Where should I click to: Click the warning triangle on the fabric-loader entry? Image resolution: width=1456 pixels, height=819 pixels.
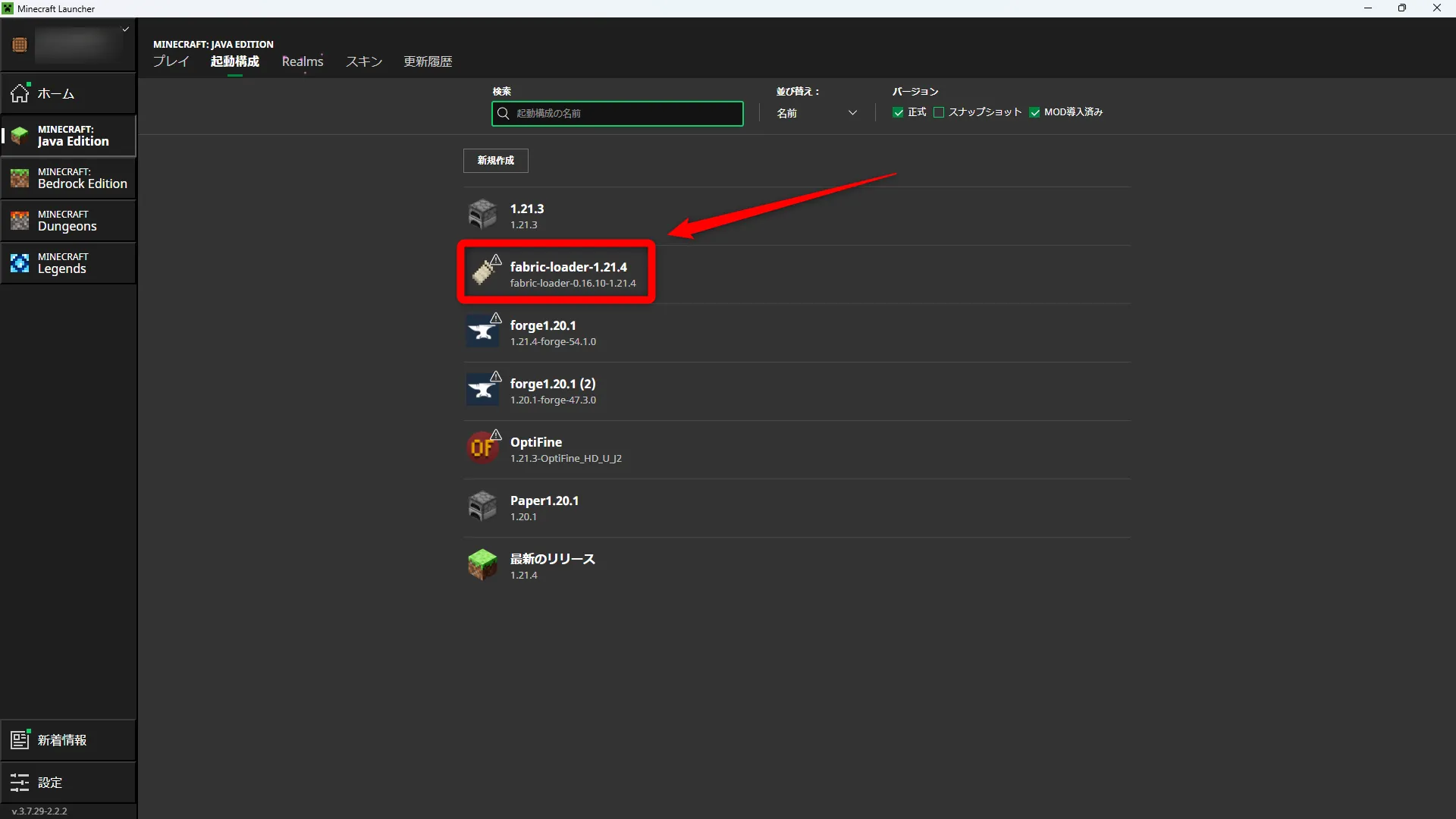[496, 259]
